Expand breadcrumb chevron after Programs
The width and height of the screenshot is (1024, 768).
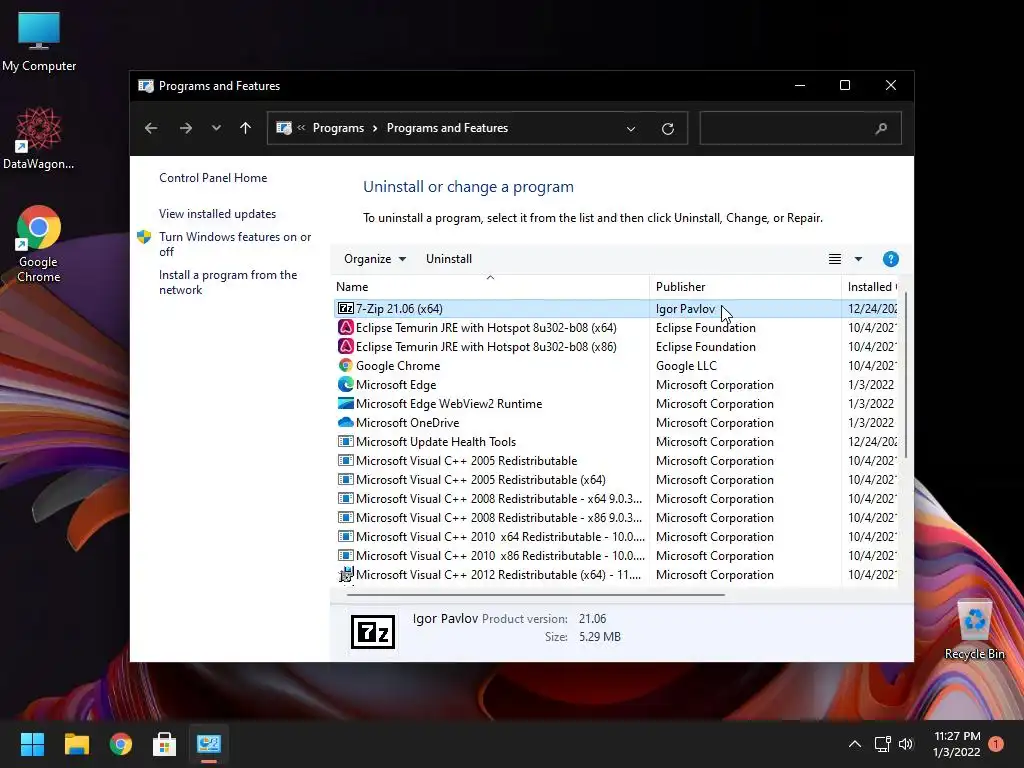(375, 128)
